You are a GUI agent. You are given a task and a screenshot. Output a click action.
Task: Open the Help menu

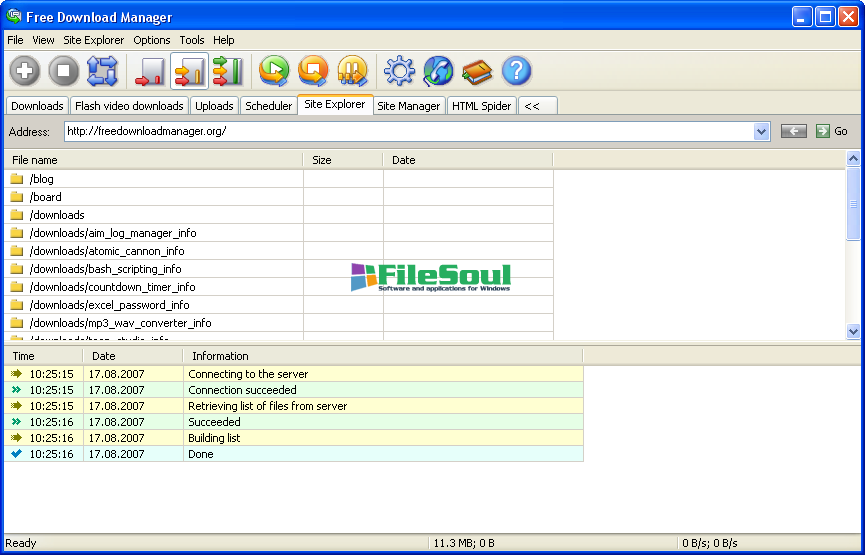pyautogui.click(x=223, y=40)
